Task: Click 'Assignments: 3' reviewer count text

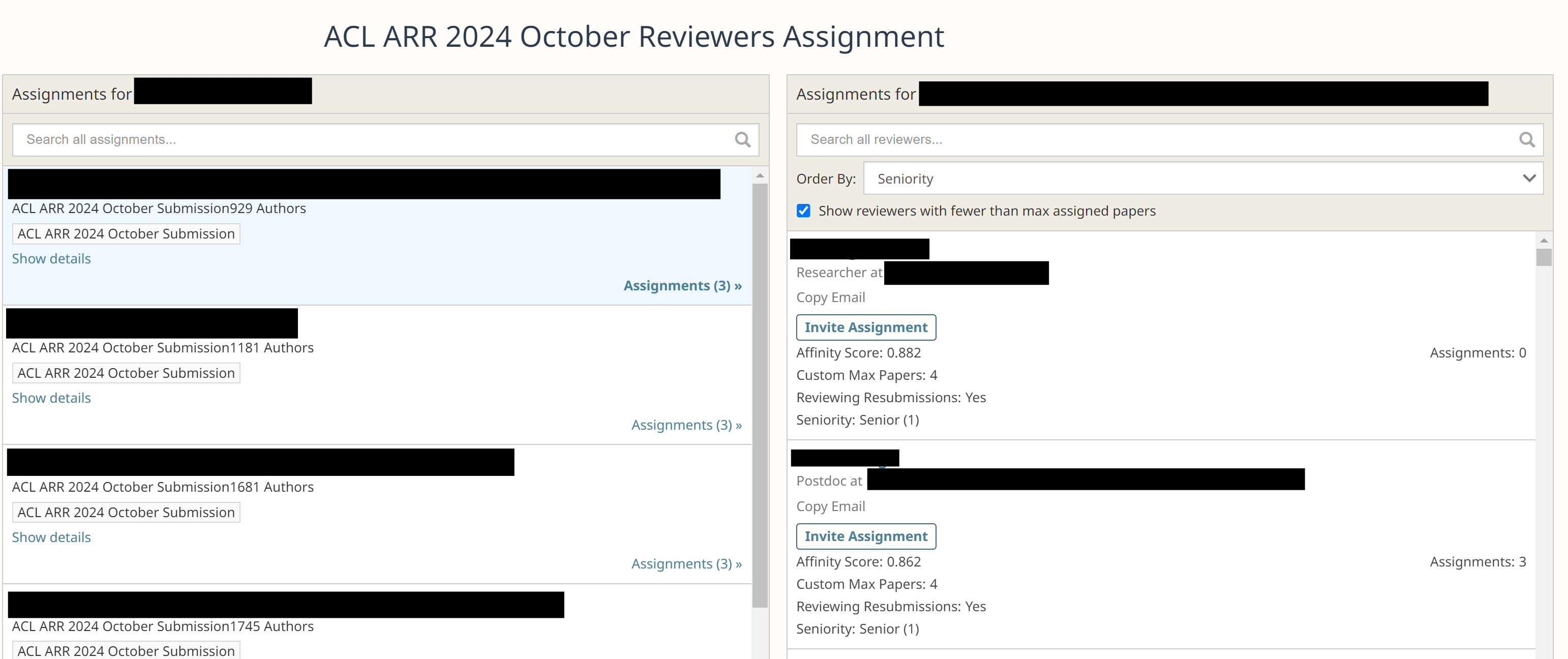Action: coord(1477,562)
